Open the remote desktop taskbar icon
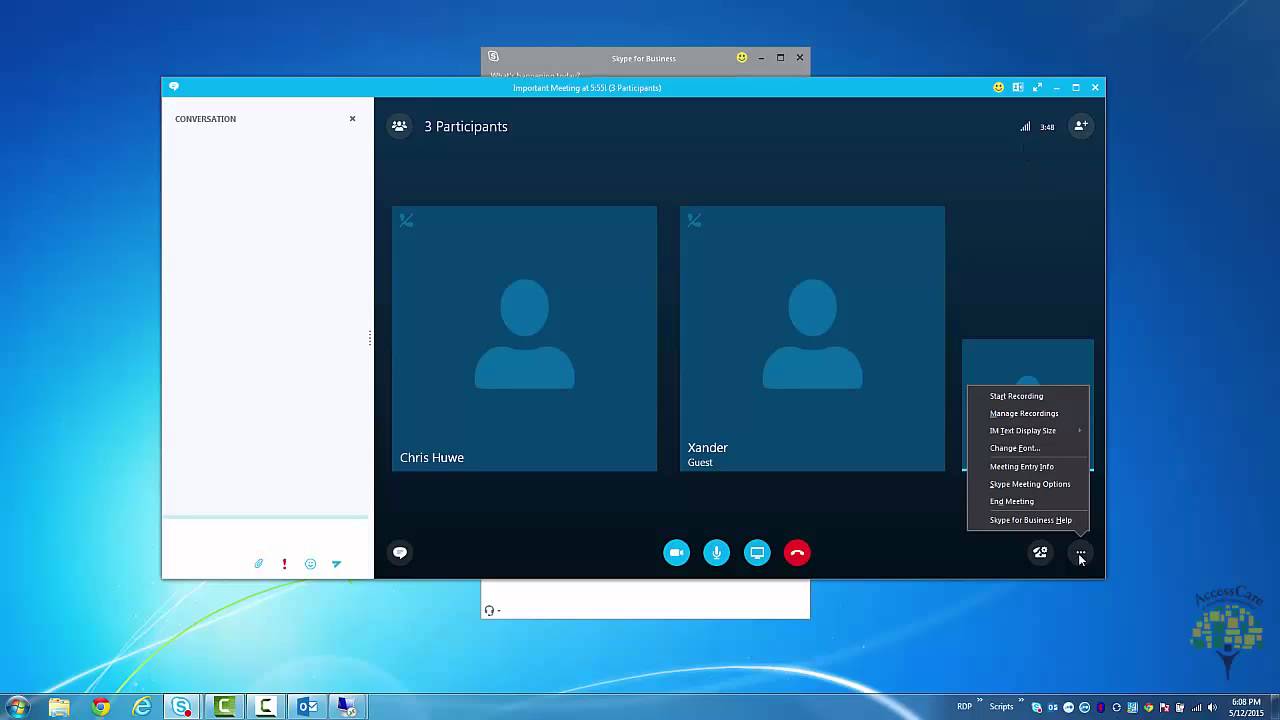 click(348, 707)
